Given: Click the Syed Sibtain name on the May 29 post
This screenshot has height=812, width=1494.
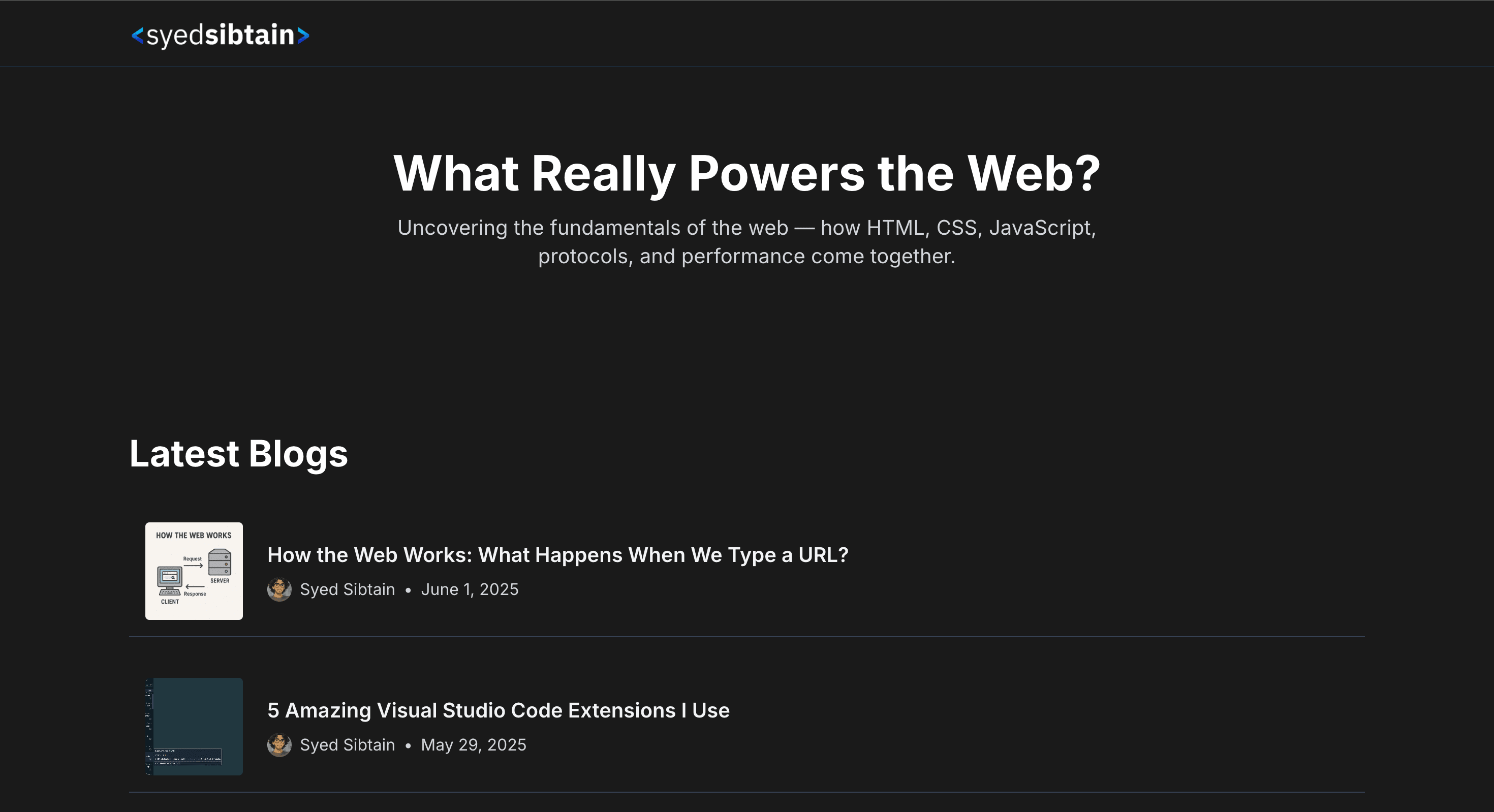Looking at the screenshot, I should point(347,745).
